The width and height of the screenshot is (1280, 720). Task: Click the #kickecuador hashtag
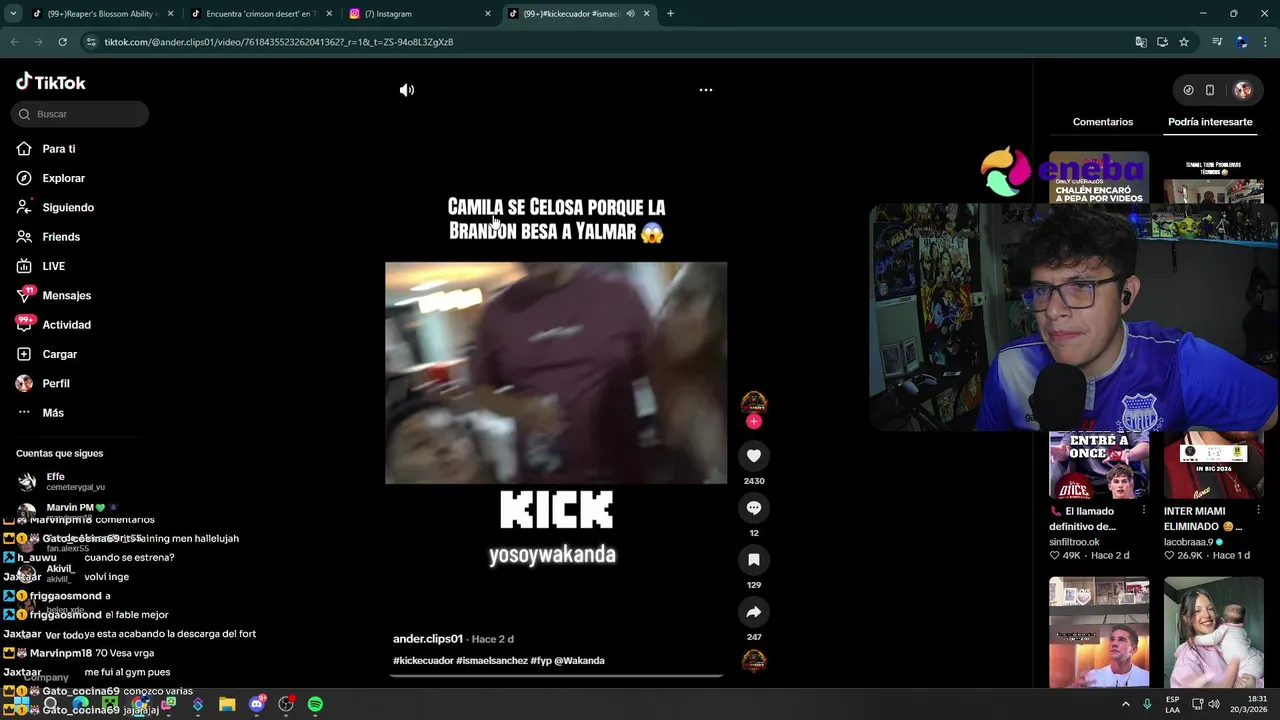pos(423,661)
